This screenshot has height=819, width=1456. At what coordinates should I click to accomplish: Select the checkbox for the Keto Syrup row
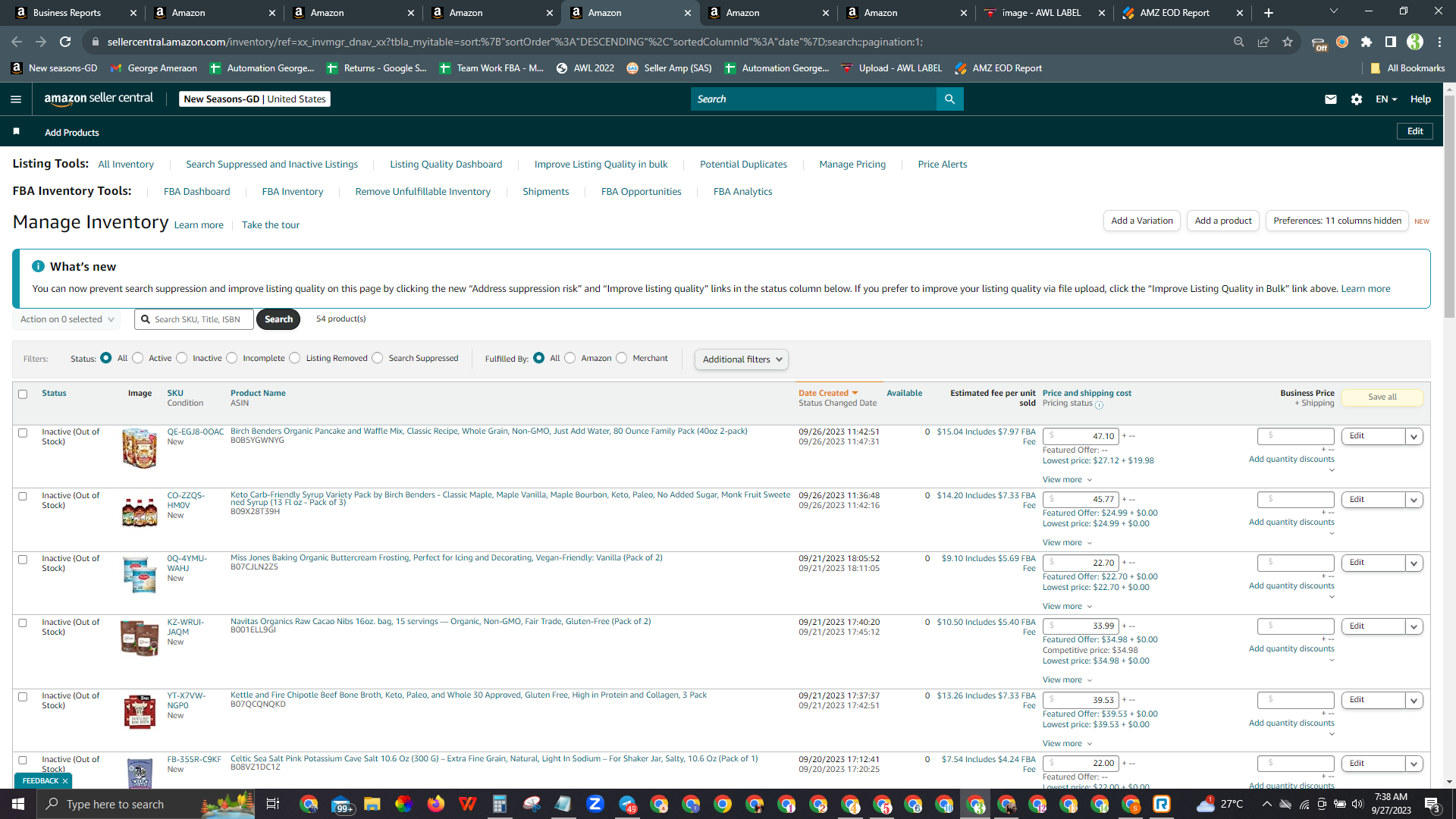[23, 497]
